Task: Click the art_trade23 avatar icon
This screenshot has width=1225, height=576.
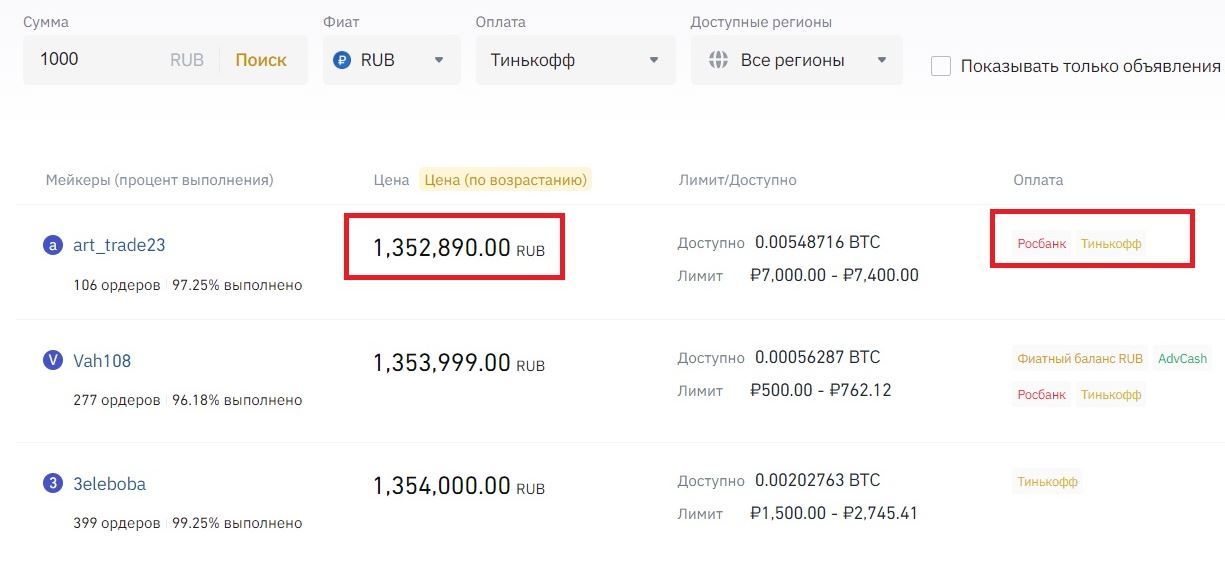Action: coord(53,245)
